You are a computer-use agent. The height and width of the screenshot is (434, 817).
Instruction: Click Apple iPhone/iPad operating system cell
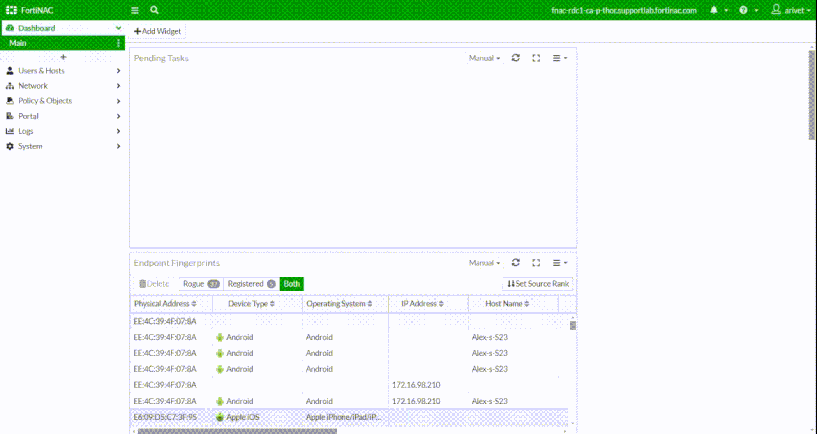coord(344,417)
